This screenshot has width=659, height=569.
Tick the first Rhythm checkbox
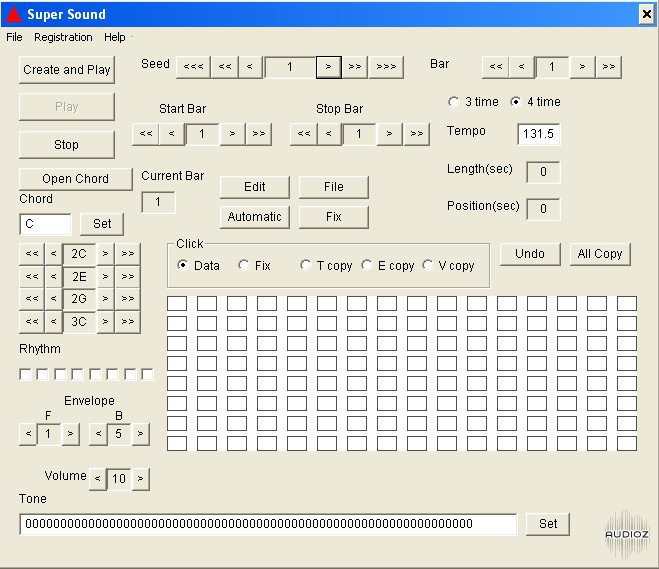coord(25,374)
